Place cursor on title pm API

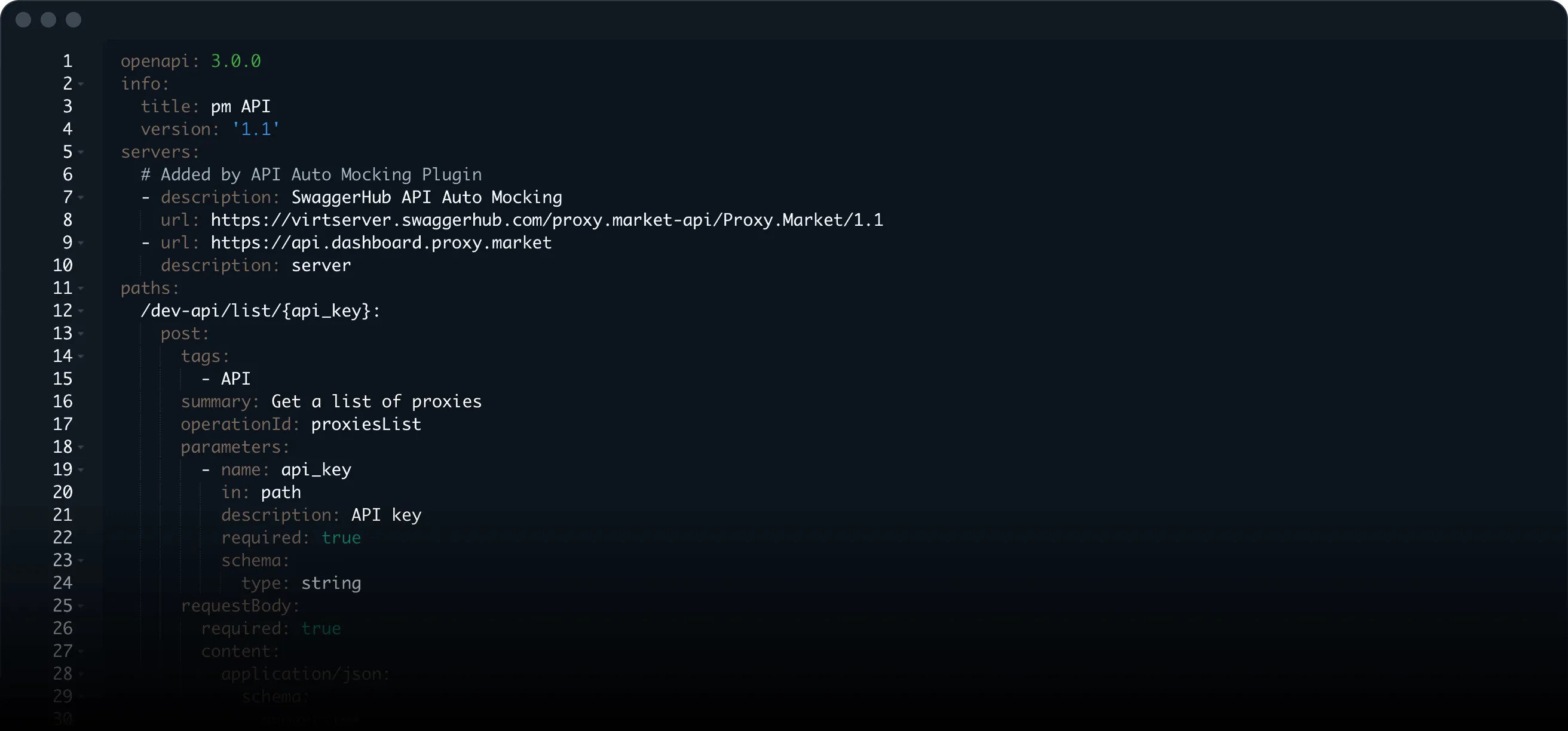[x=240, y=106]
